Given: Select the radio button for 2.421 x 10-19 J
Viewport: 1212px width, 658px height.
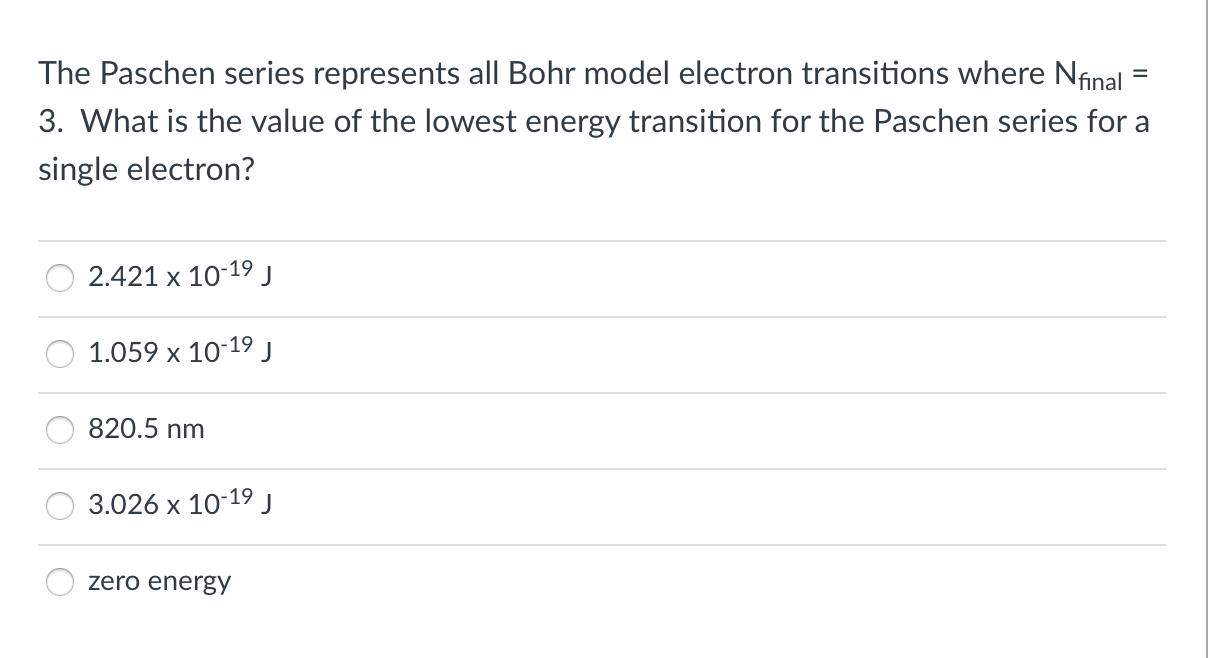Looking at the screenshot, I should coord(59,278).
